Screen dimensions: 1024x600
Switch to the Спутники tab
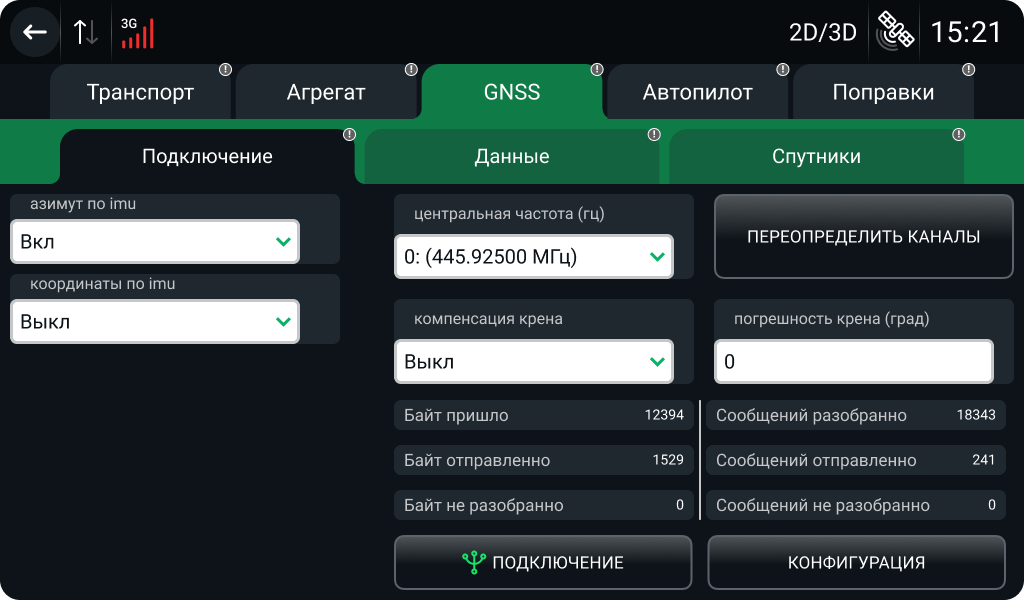(815, 156)
